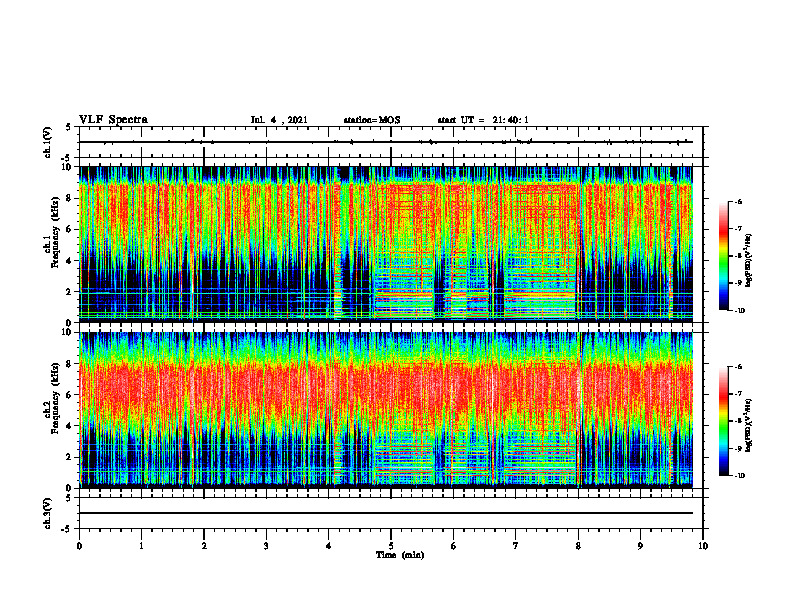Click the "10" kHz tick on ch.2 frequency axis
The image size is (792, 612).
(x=67, y=332)
